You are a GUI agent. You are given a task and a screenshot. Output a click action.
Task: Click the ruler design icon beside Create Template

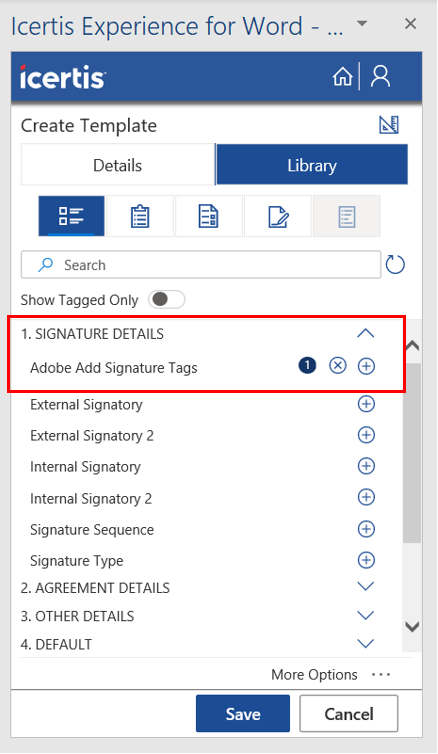click(388, 125)
